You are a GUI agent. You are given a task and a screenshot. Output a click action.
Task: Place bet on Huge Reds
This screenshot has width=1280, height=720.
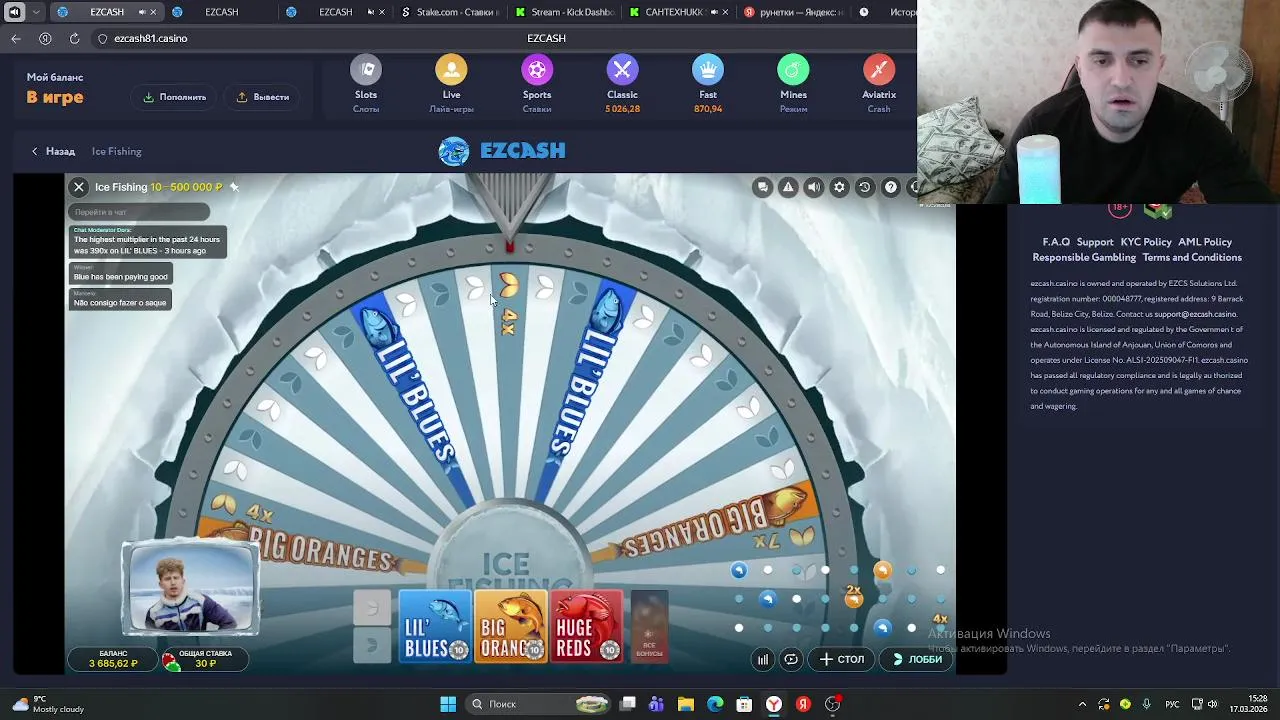pyautogui.click(x=586, y=627)
